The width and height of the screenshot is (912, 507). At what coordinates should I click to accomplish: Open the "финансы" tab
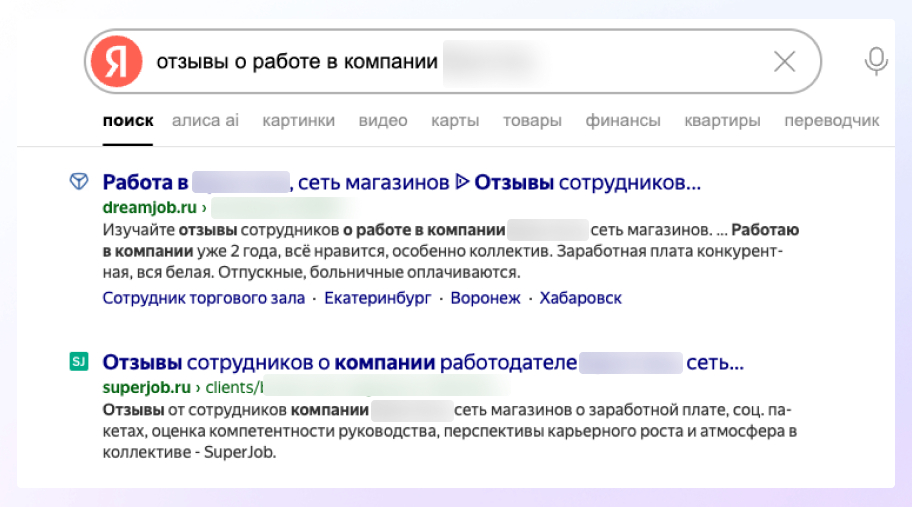[623, 121]
